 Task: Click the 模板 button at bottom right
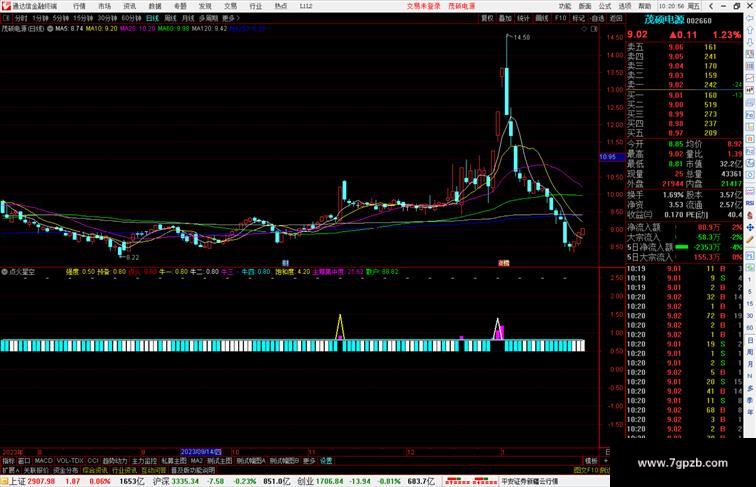(591, 461)
